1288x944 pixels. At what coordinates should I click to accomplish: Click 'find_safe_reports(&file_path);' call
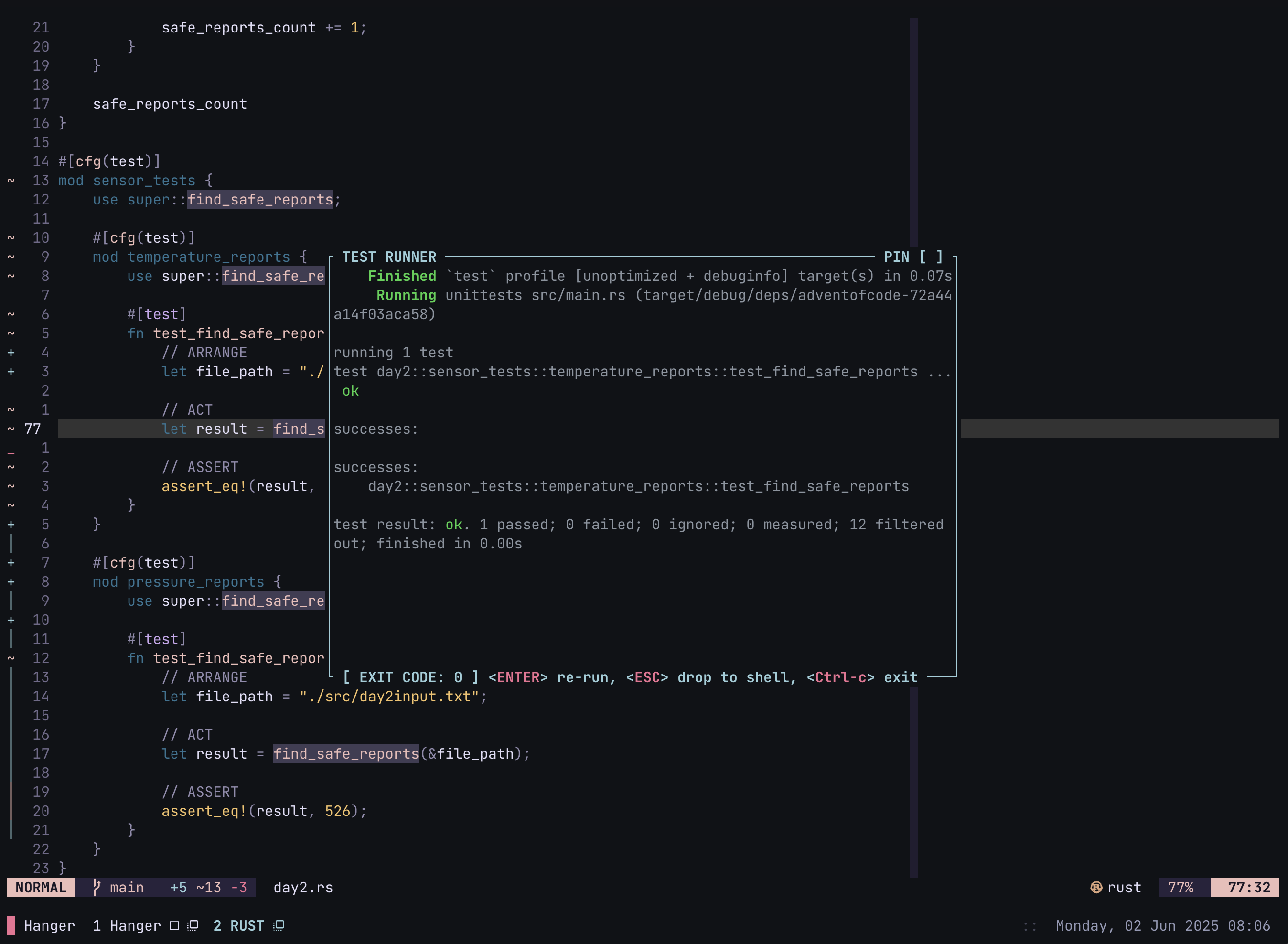(402, 754)
